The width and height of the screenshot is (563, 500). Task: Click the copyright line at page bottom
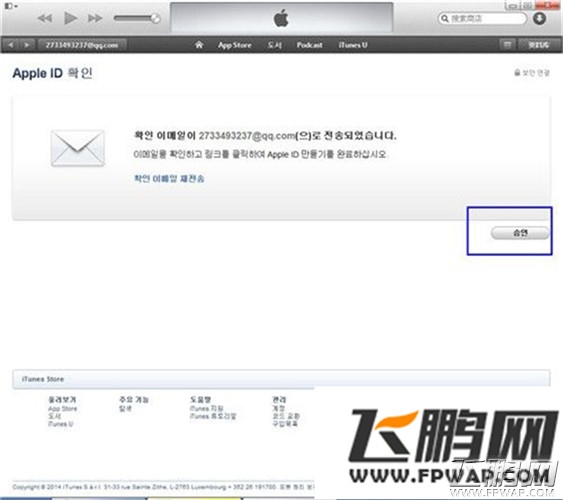[x=163, y=487]
